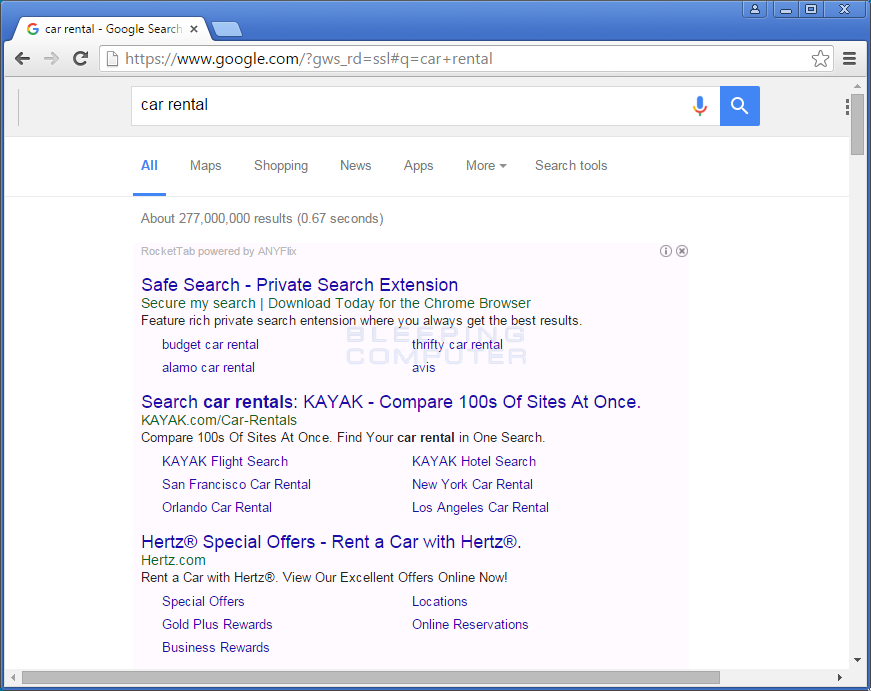Open the budget car rental sitelink
The width and height of the screenshot is (871, 691).
pos(211,344)
